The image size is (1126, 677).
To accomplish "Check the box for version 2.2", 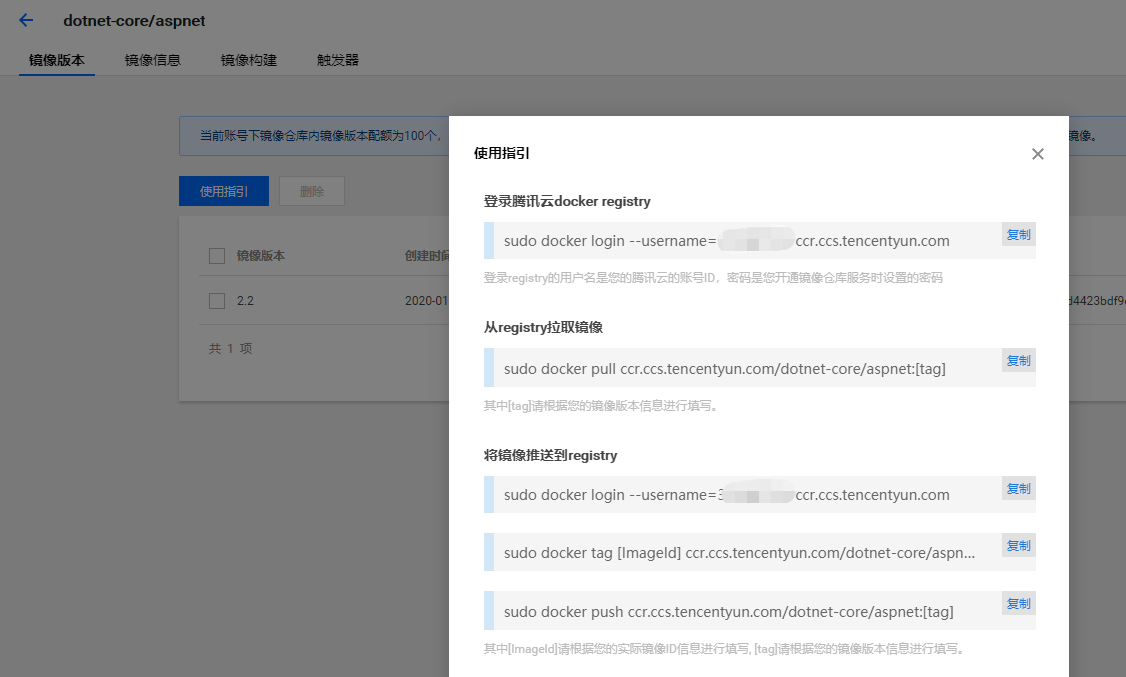I will coord(217,301).
